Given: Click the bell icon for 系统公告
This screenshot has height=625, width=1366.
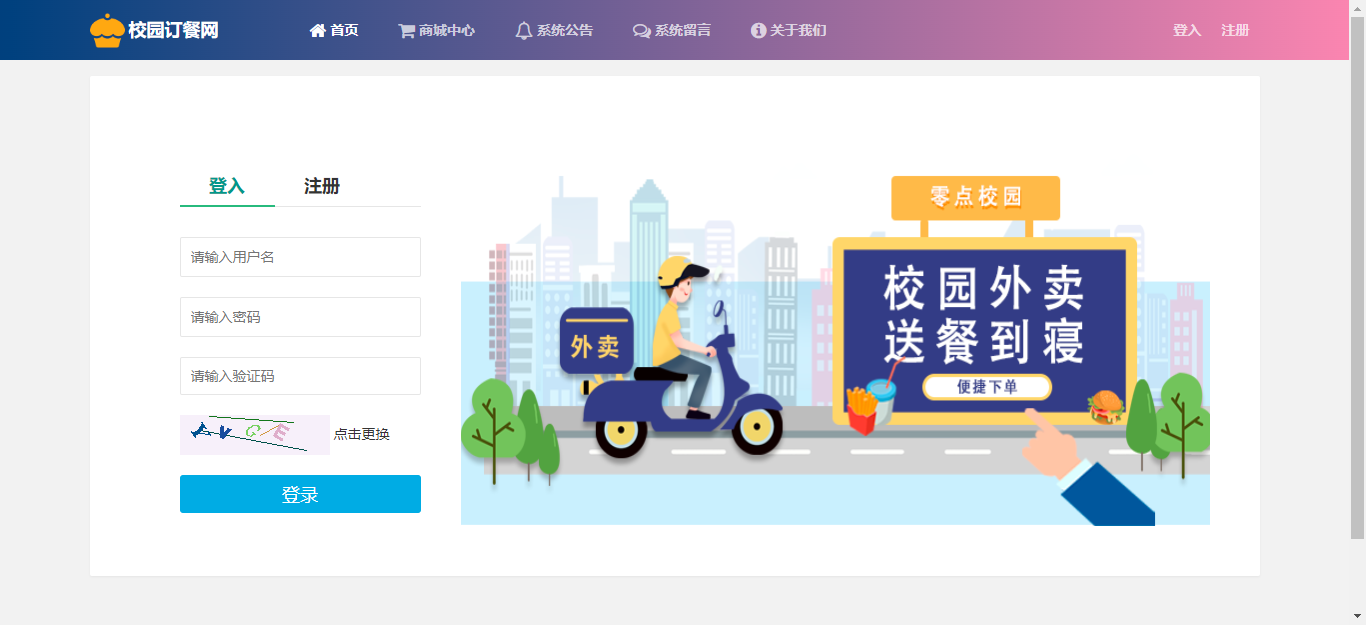Looking at the screenshot, I should click(x=524, y=31).
